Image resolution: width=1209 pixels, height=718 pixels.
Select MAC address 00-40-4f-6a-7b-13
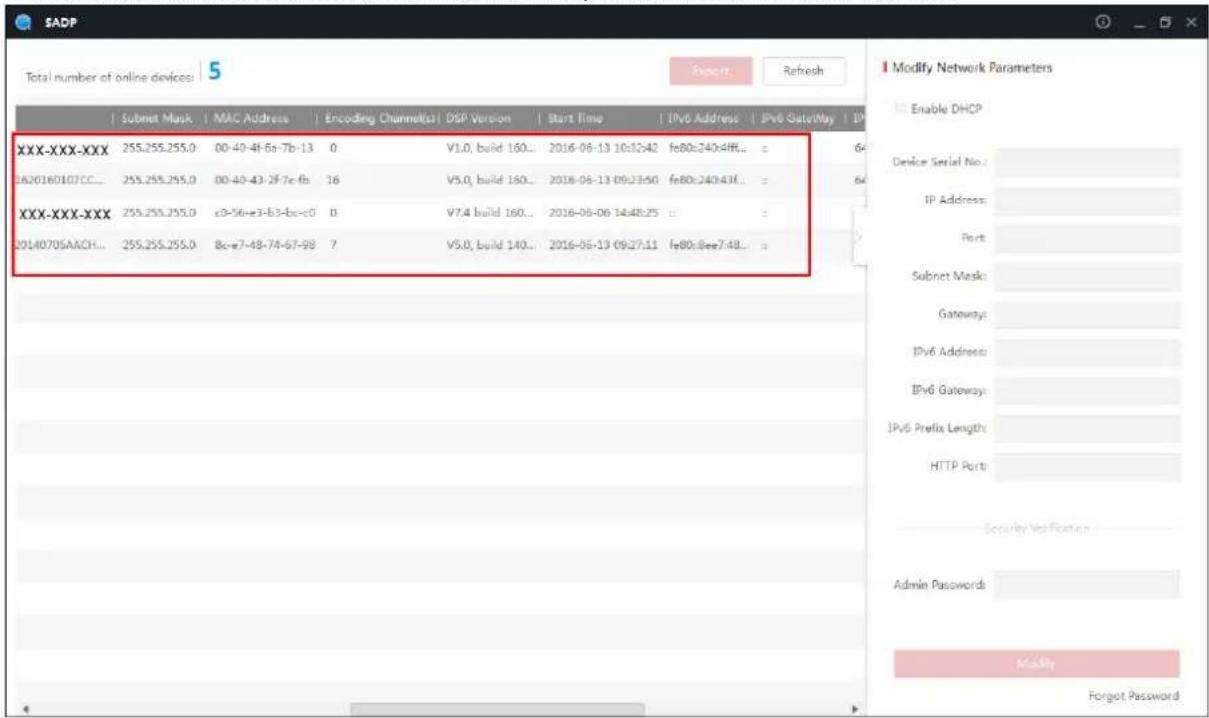264,149
